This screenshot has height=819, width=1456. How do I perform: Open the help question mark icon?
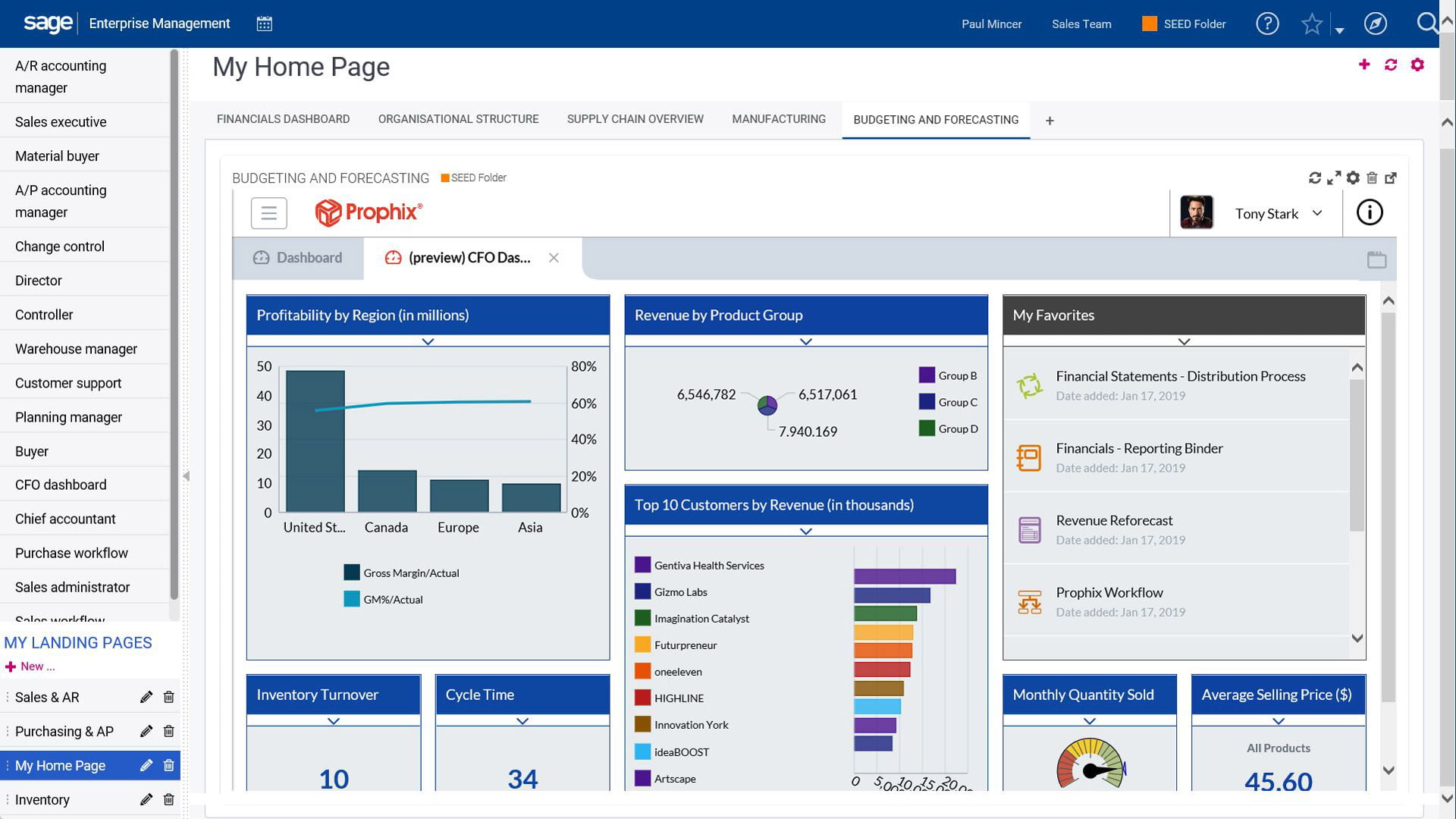tap(1267, 24)
